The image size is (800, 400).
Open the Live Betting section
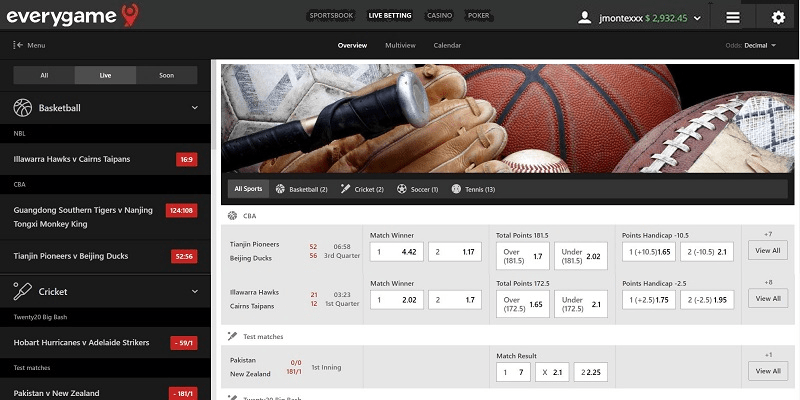(x=390, y=15)
